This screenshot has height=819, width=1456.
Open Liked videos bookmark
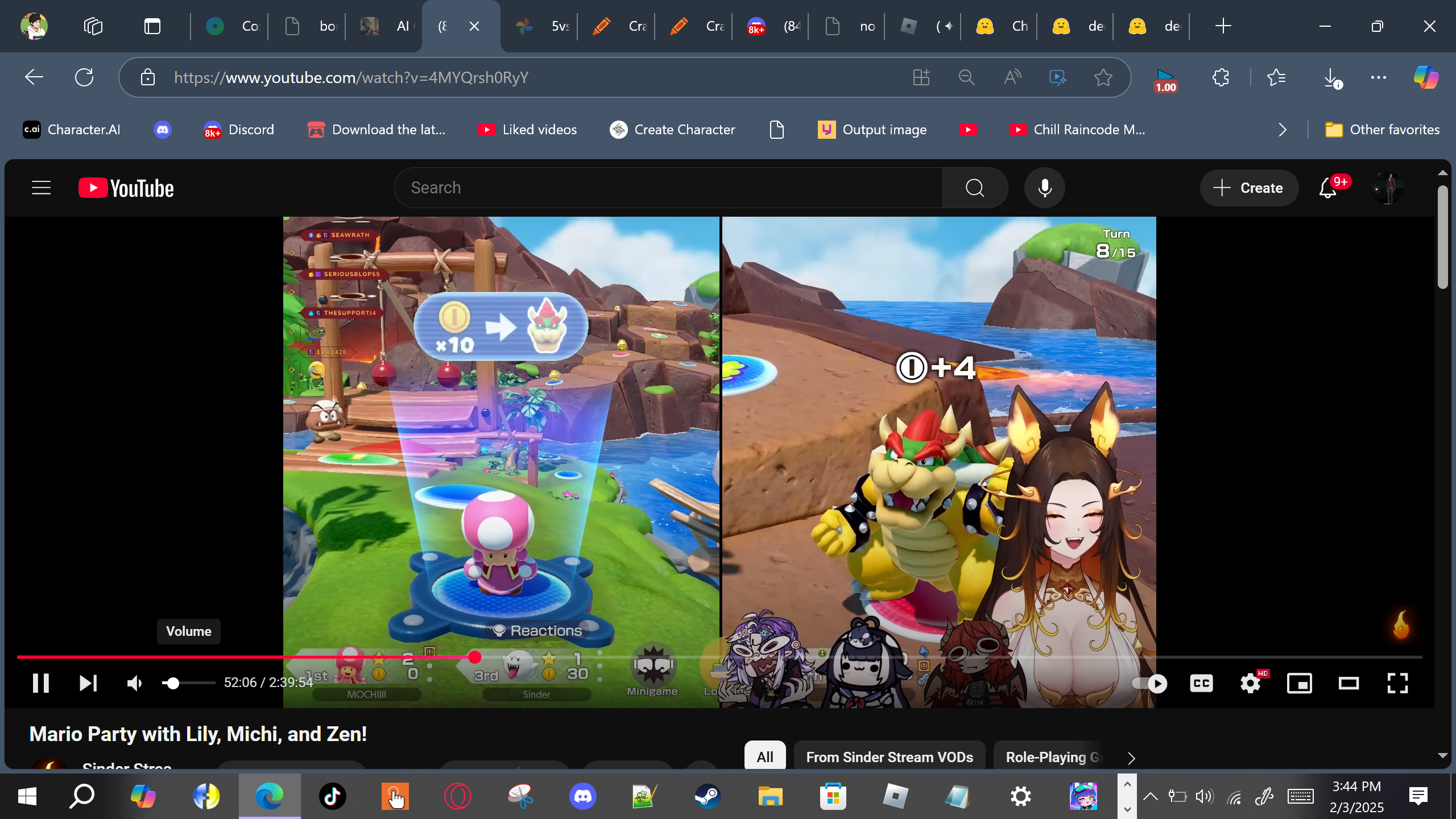coord(527,130)
